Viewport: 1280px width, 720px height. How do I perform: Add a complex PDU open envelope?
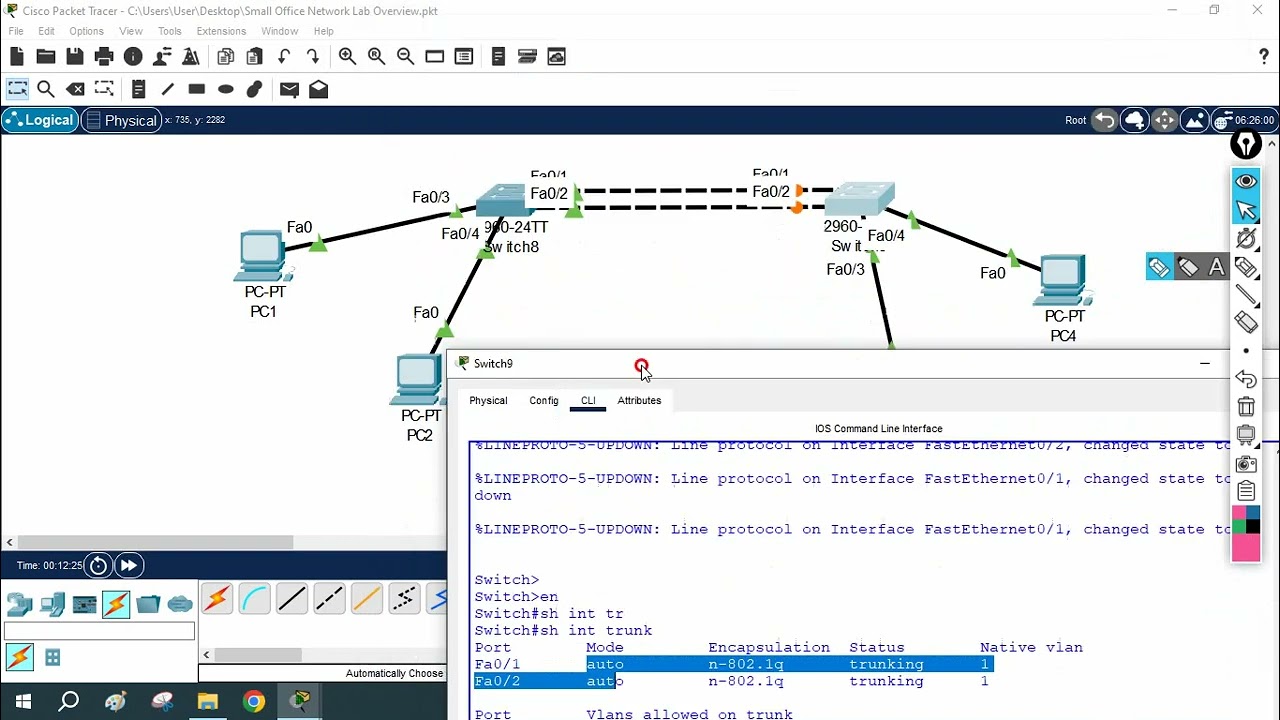click(318, 89)
